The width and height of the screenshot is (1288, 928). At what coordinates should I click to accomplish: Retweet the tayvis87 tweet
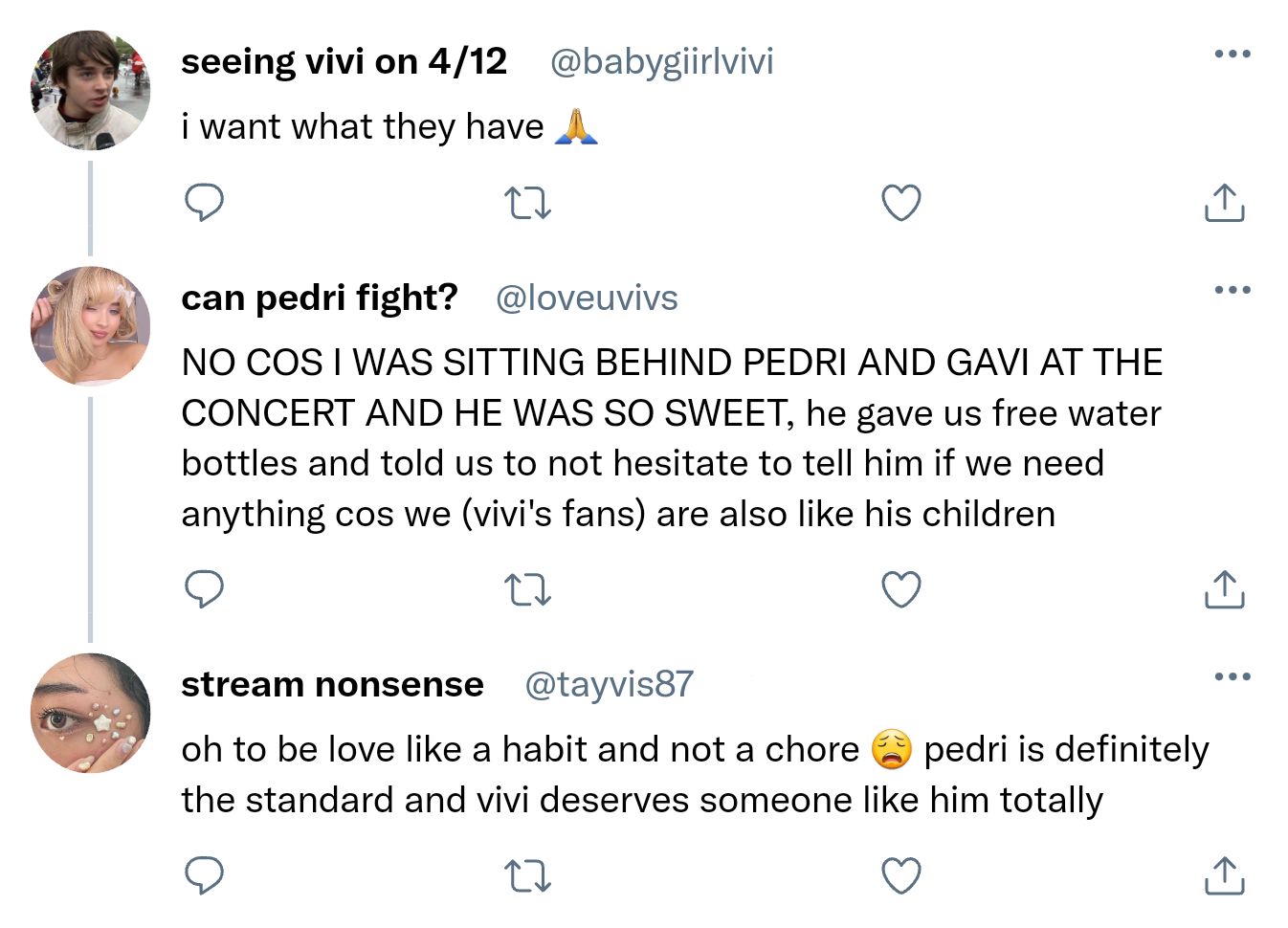527,874
